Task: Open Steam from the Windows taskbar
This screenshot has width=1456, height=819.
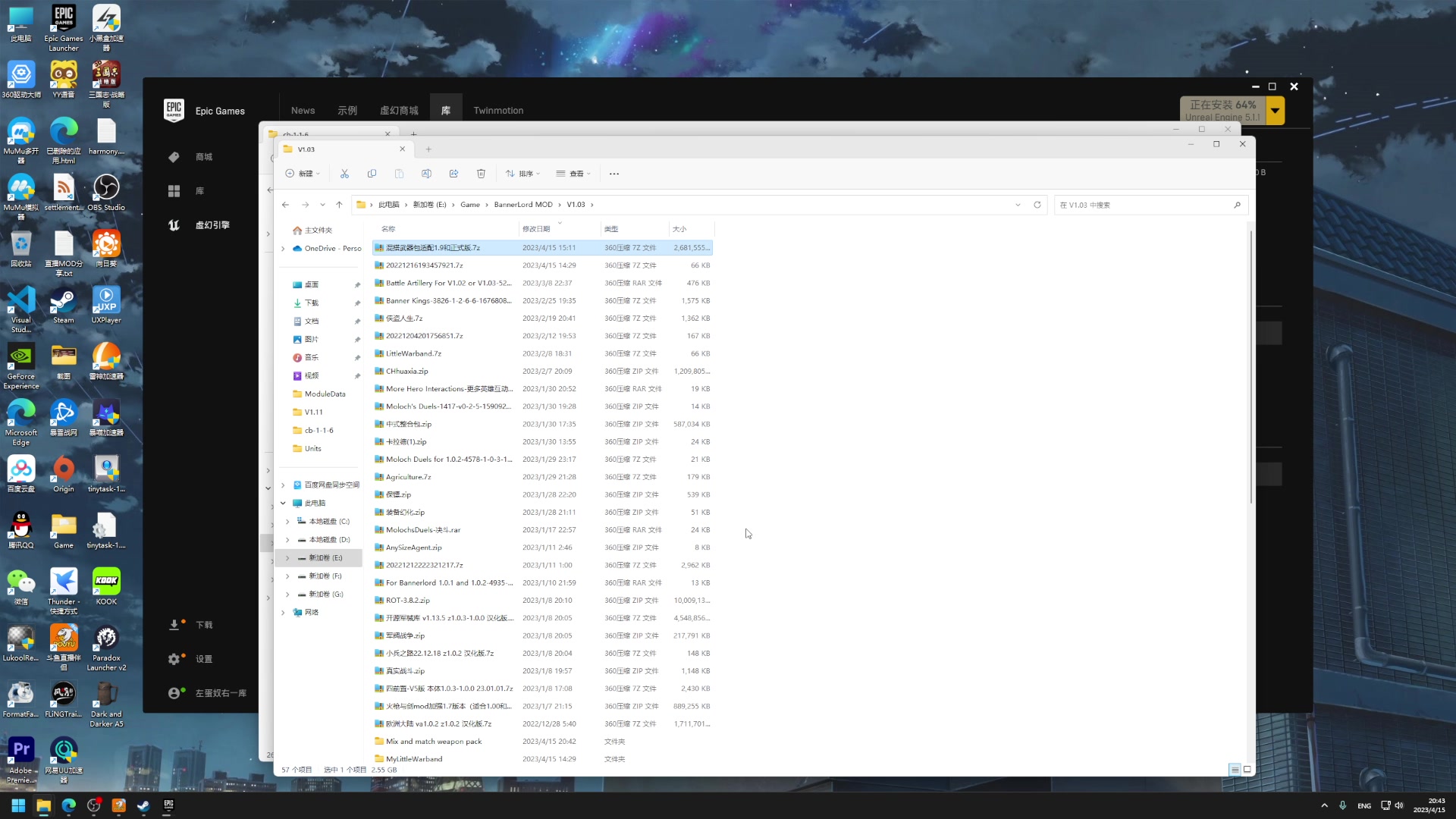Action: coord(143,805)
